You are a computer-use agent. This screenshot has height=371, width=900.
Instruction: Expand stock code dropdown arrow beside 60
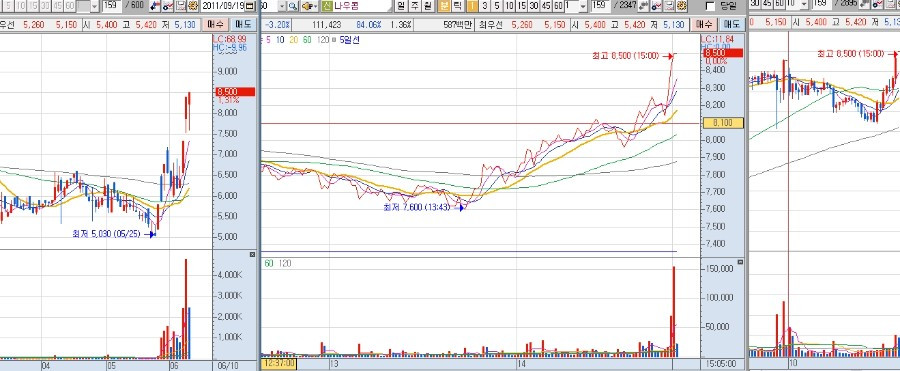[x=282, y=6]
